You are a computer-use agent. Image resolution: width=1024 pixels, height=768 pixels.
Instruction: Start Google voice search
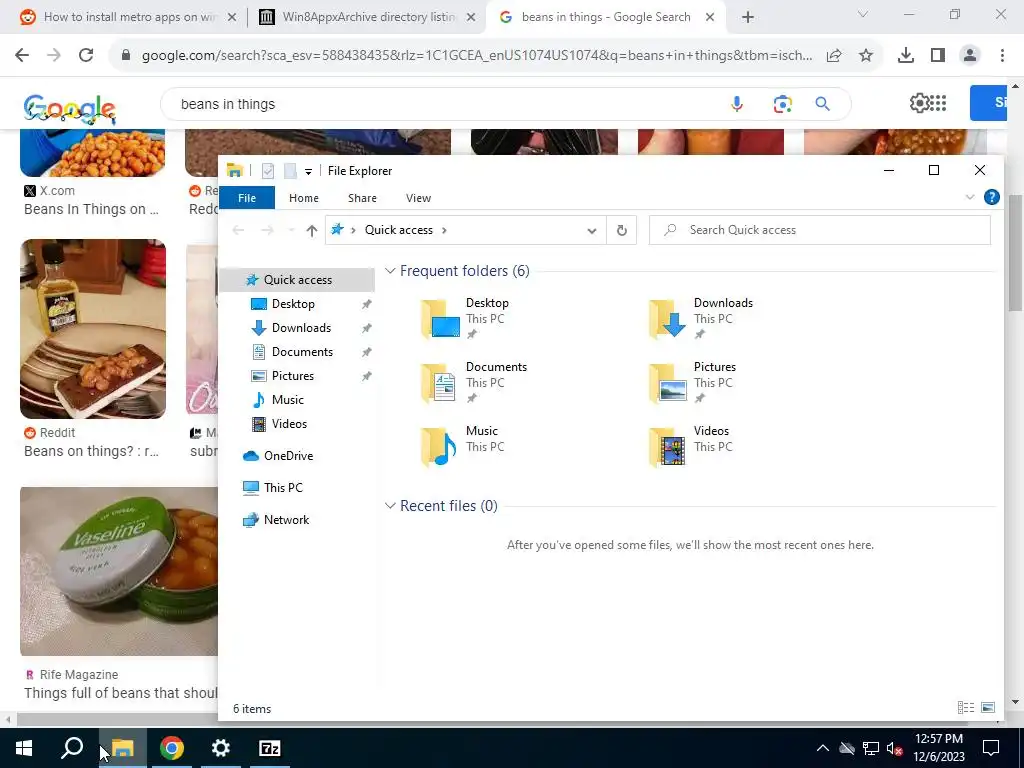pos(737,104)
